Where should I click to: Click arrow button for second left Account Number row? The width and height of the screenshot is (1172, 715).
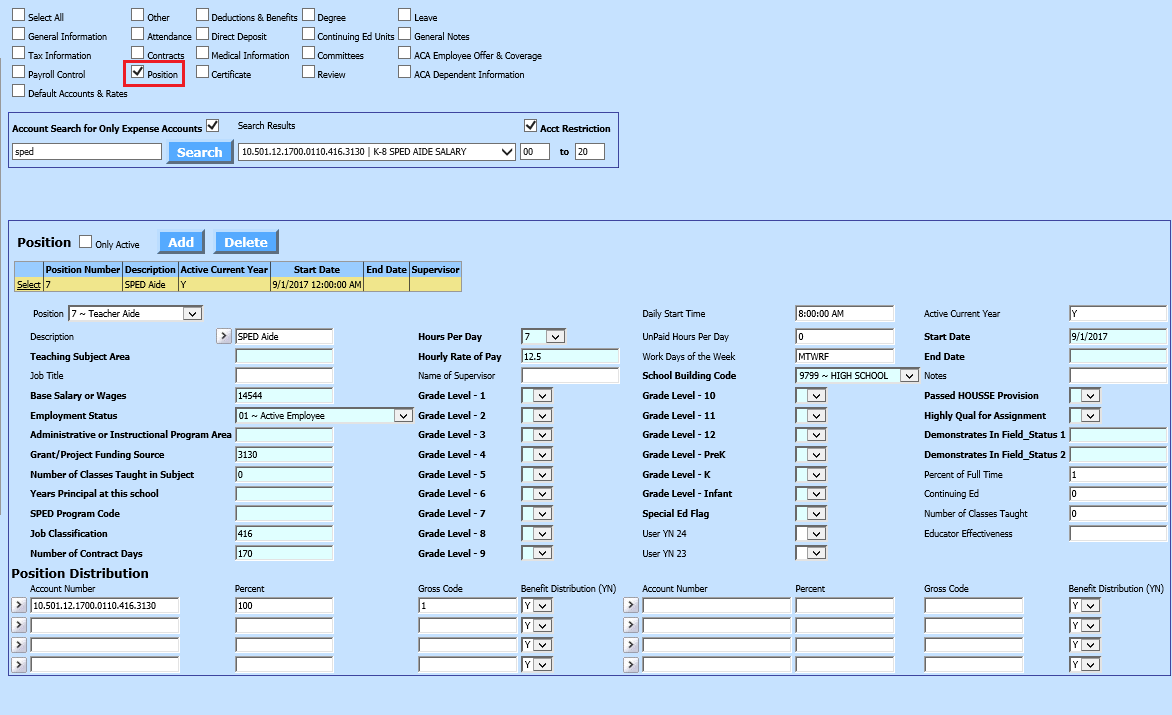point(19,626)
